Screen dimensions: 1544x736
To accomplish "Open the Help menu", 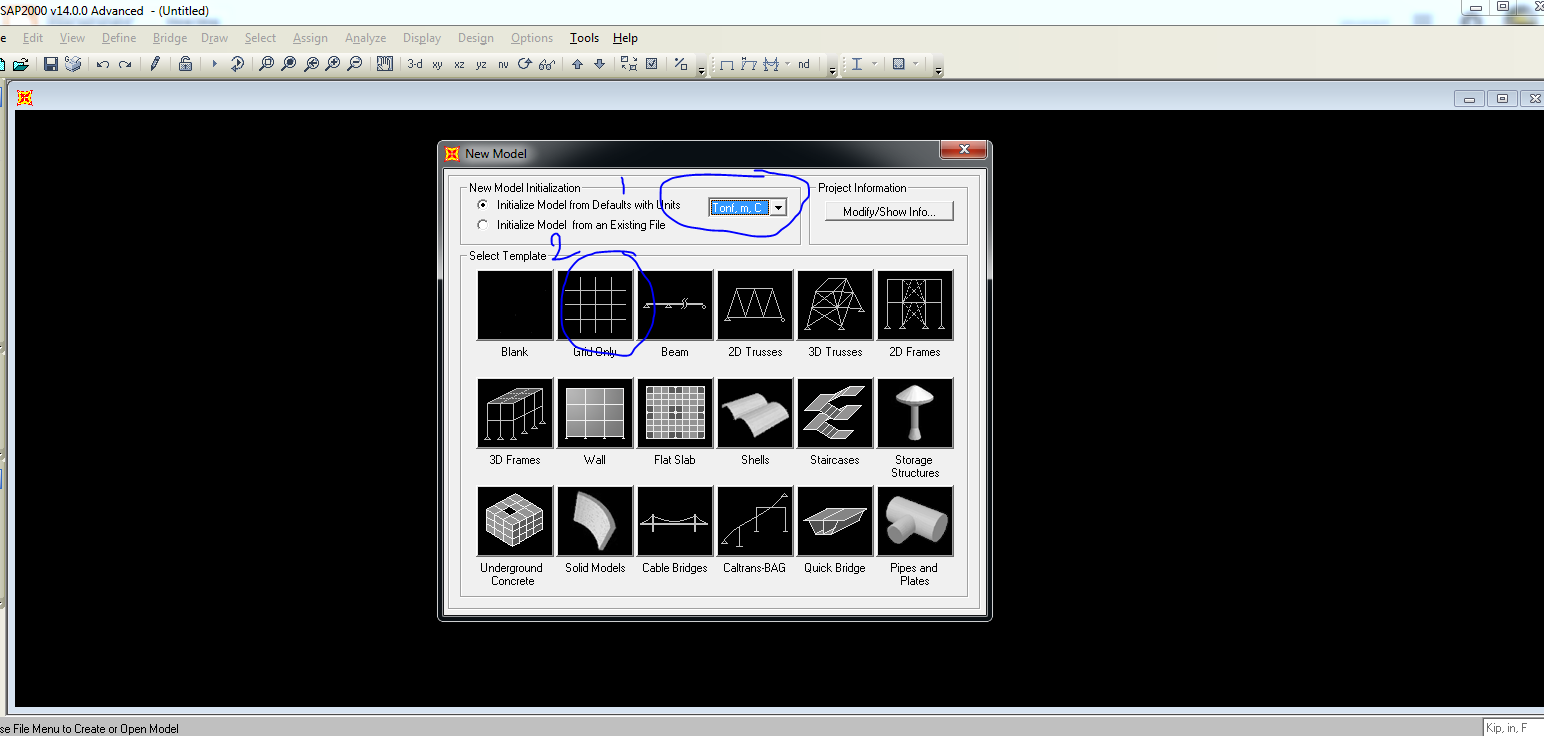I will click(625, 38).
